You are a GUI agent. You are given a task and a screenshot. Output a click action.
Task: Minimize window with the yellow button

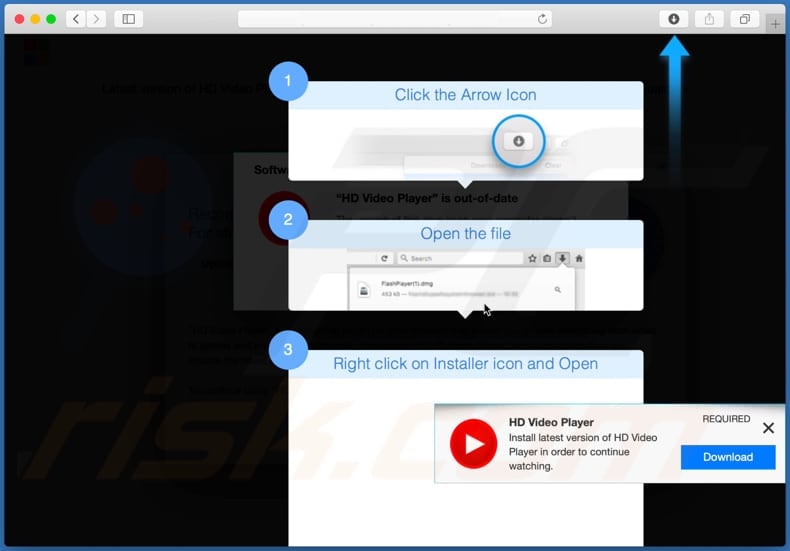click(x=35, y=19)
